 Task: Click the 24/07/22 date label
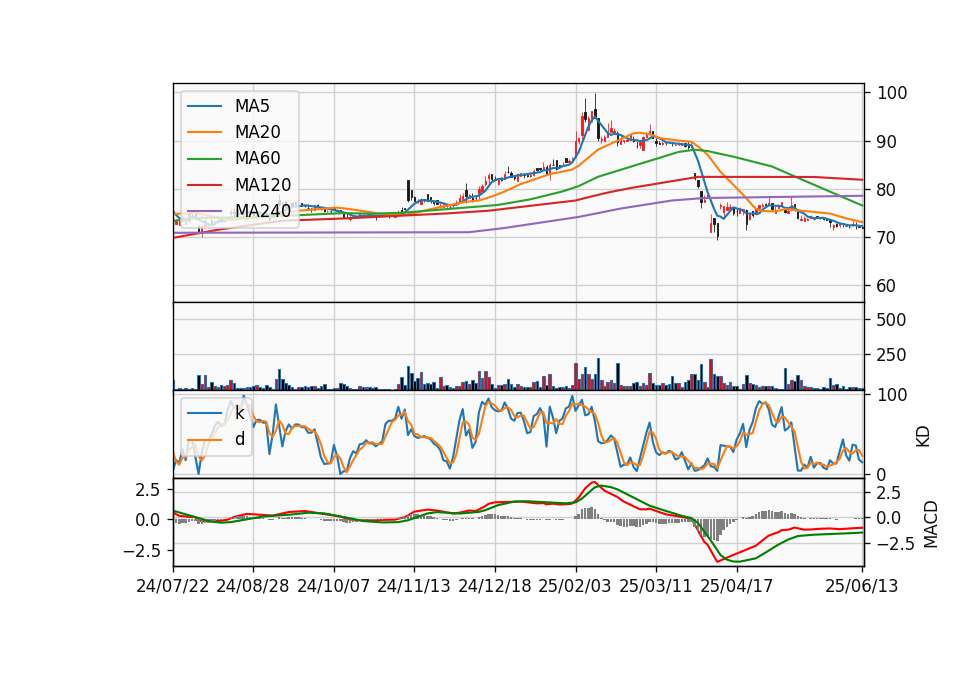(x=173, y=586)
